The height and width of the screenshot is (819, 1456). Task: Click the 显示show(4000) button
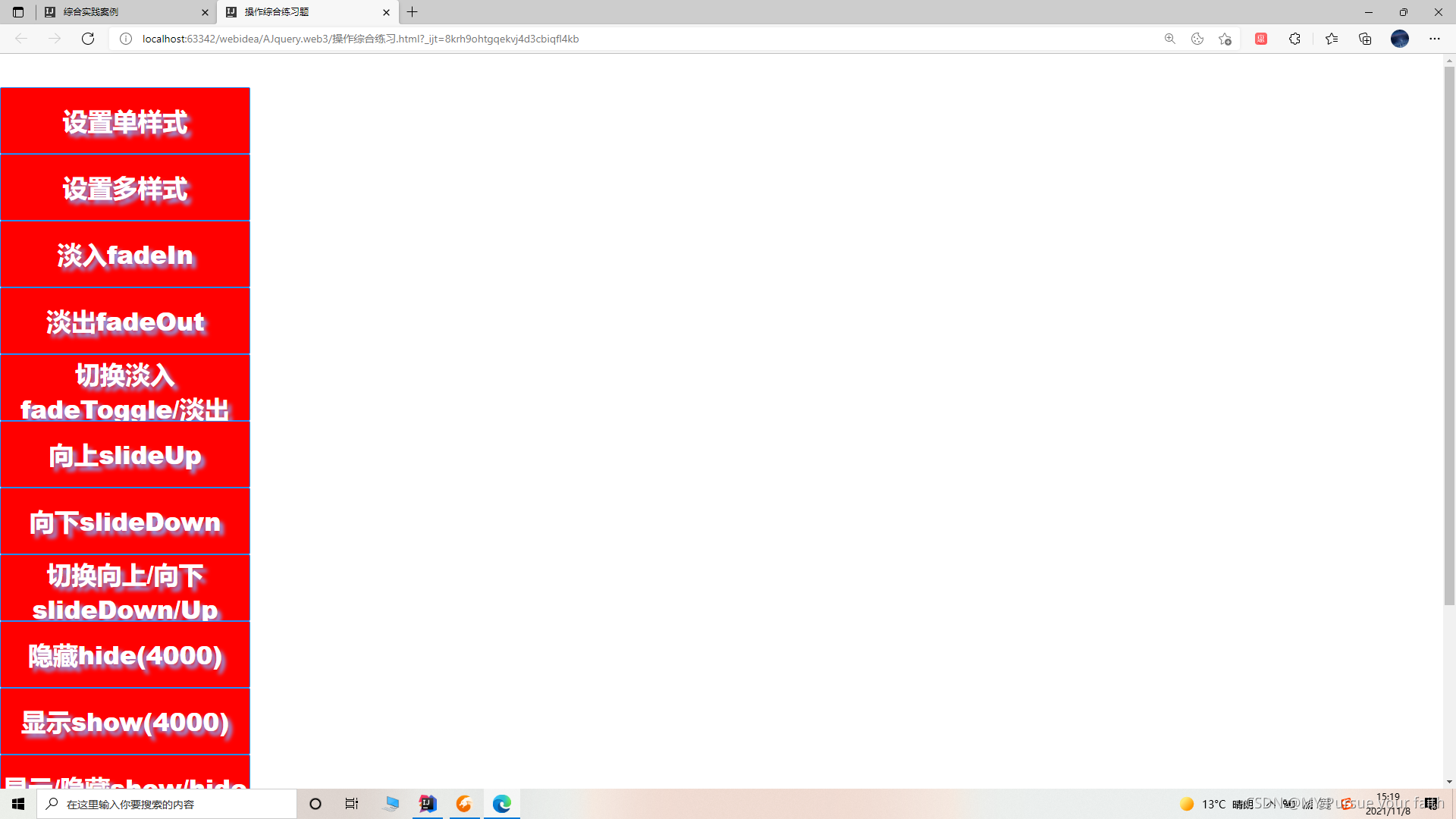pyautogui.click(x=125, y=722)
